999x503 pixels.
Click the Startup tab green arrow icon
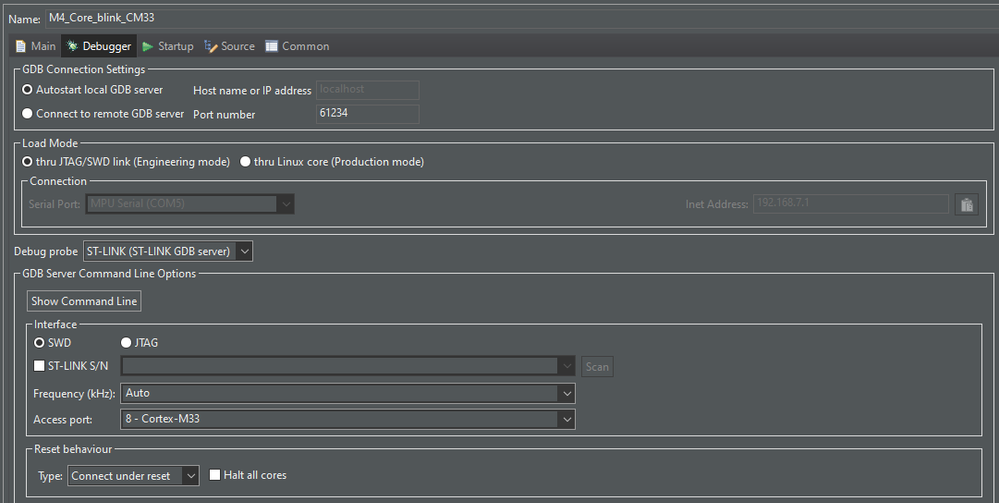tap(148, 46)
